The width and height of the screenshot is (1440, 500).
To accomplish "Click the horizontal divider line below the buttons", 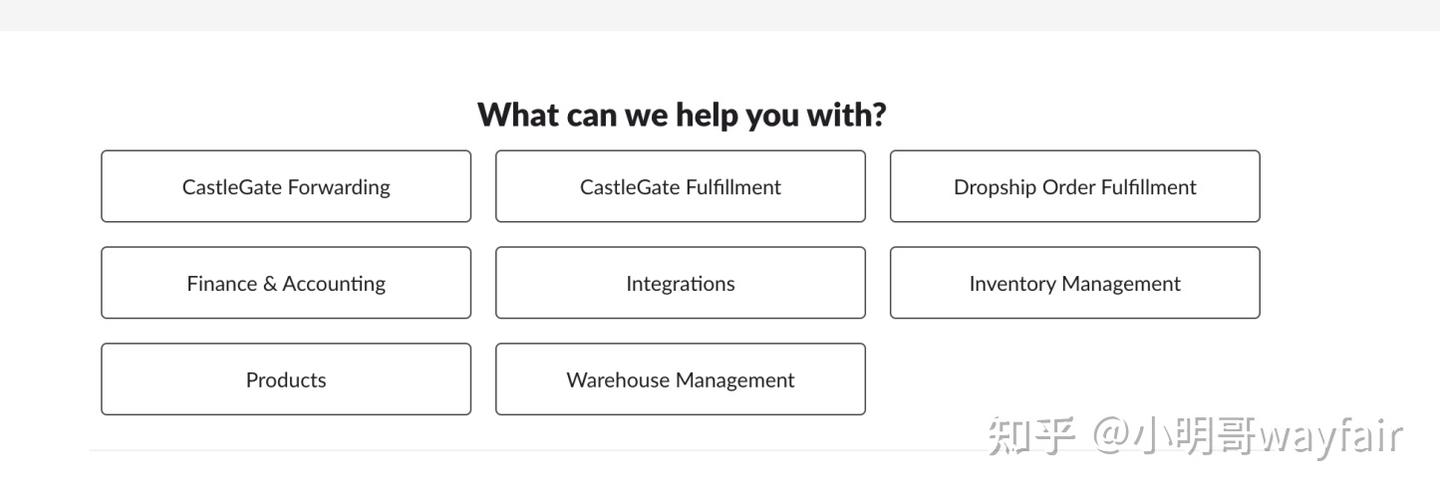I will 500,451.
